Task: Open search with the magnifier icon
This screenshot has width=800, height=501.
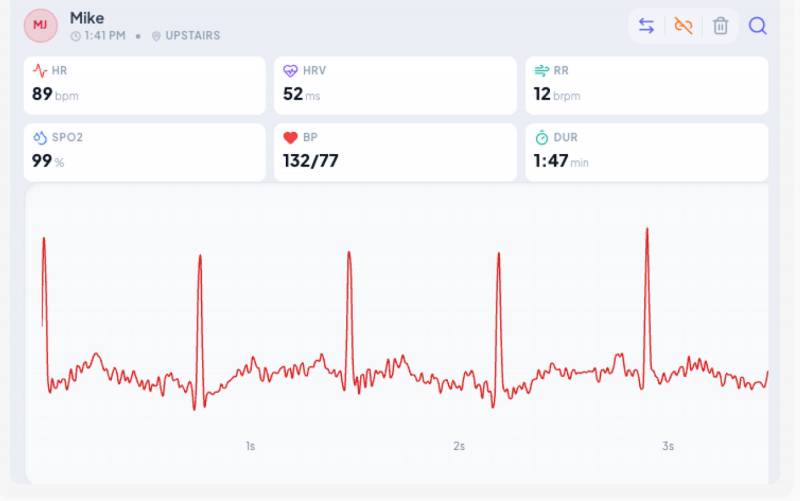Action: [758, 26]
